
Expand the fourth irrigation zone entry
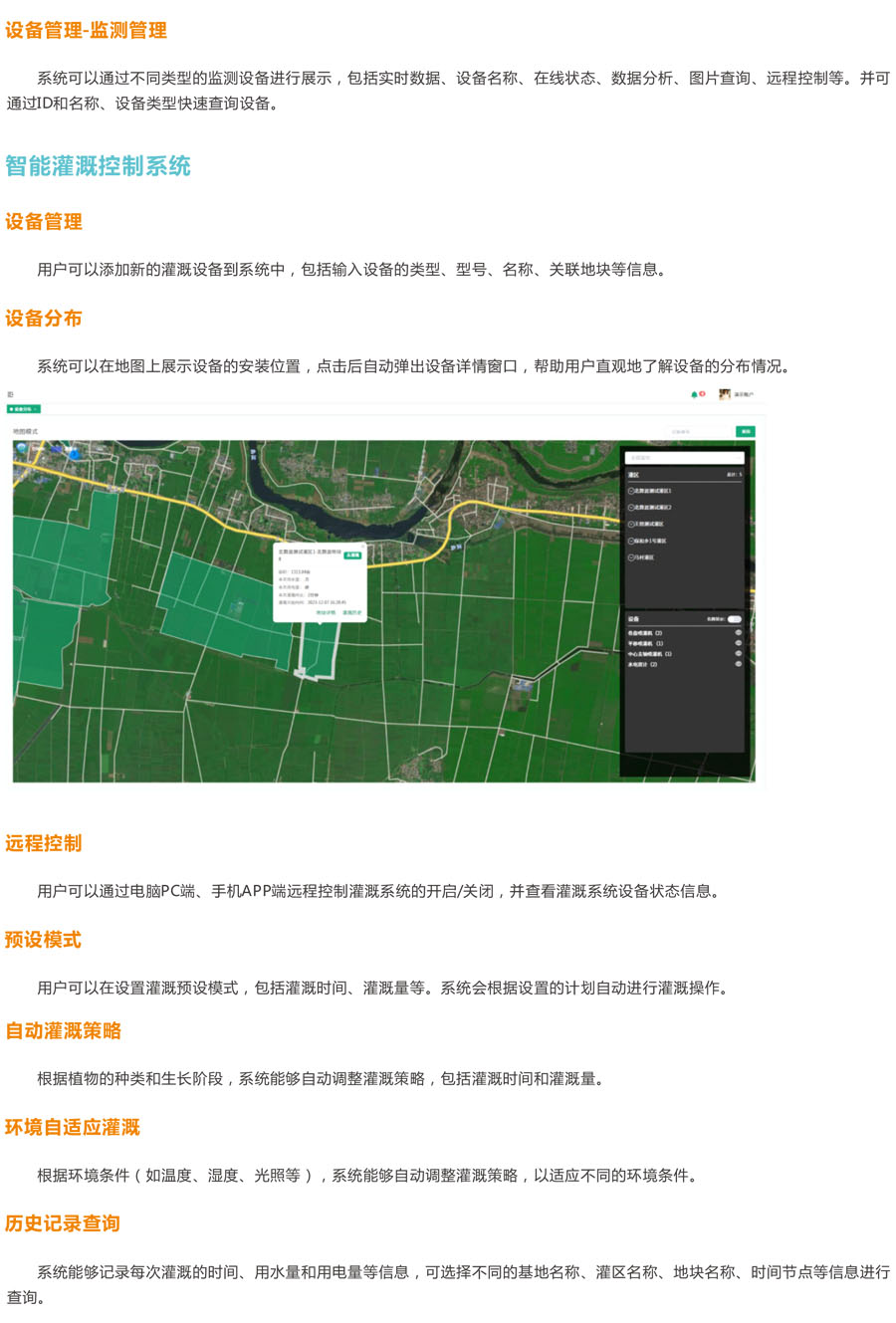coord(631,541)
